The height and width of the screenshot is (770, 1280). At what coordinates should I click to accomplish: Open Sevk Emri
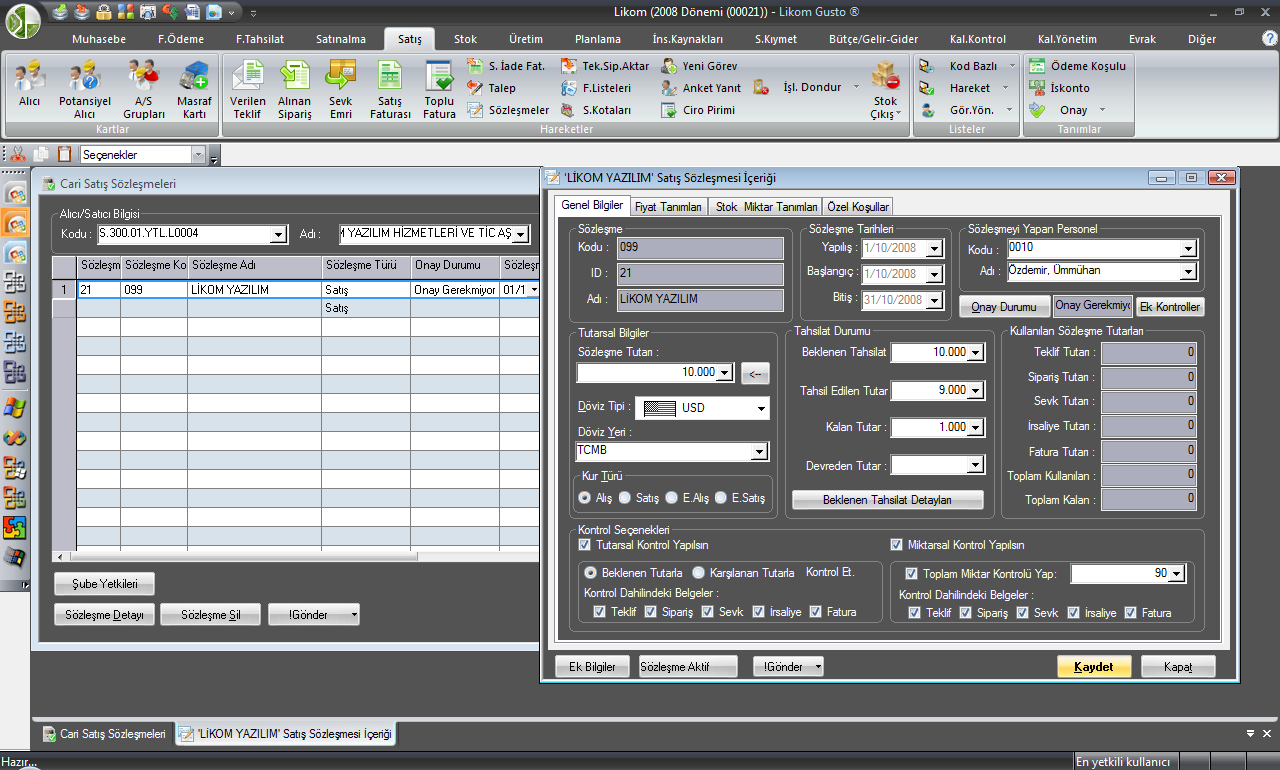tap(341, 88)
